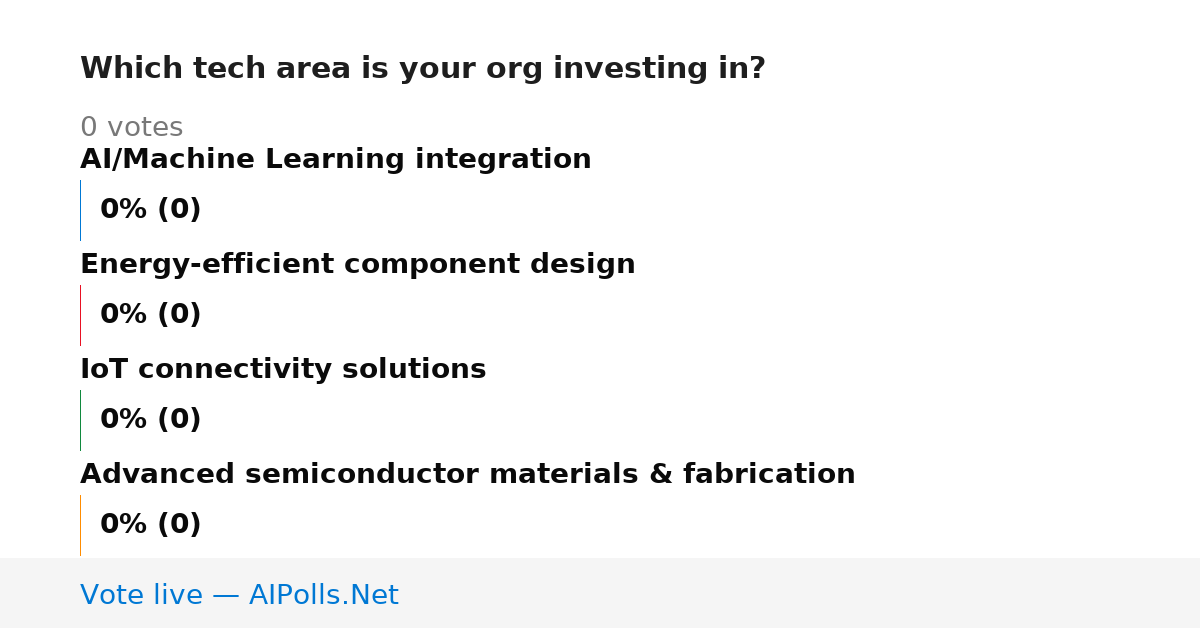Click the words Vote live in footer
The width and height of the screenshot is (1200, 628).
(x=141, y=595)
